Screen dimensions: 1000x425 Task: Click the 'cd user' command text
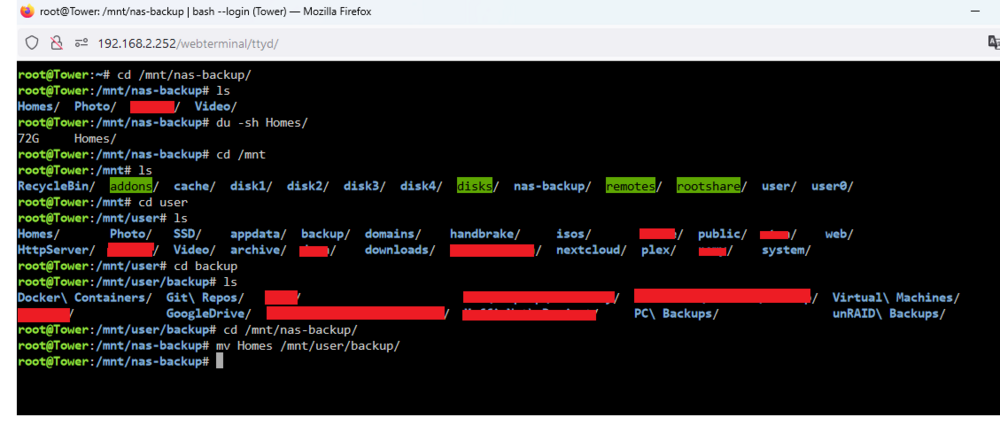(163, 202)
